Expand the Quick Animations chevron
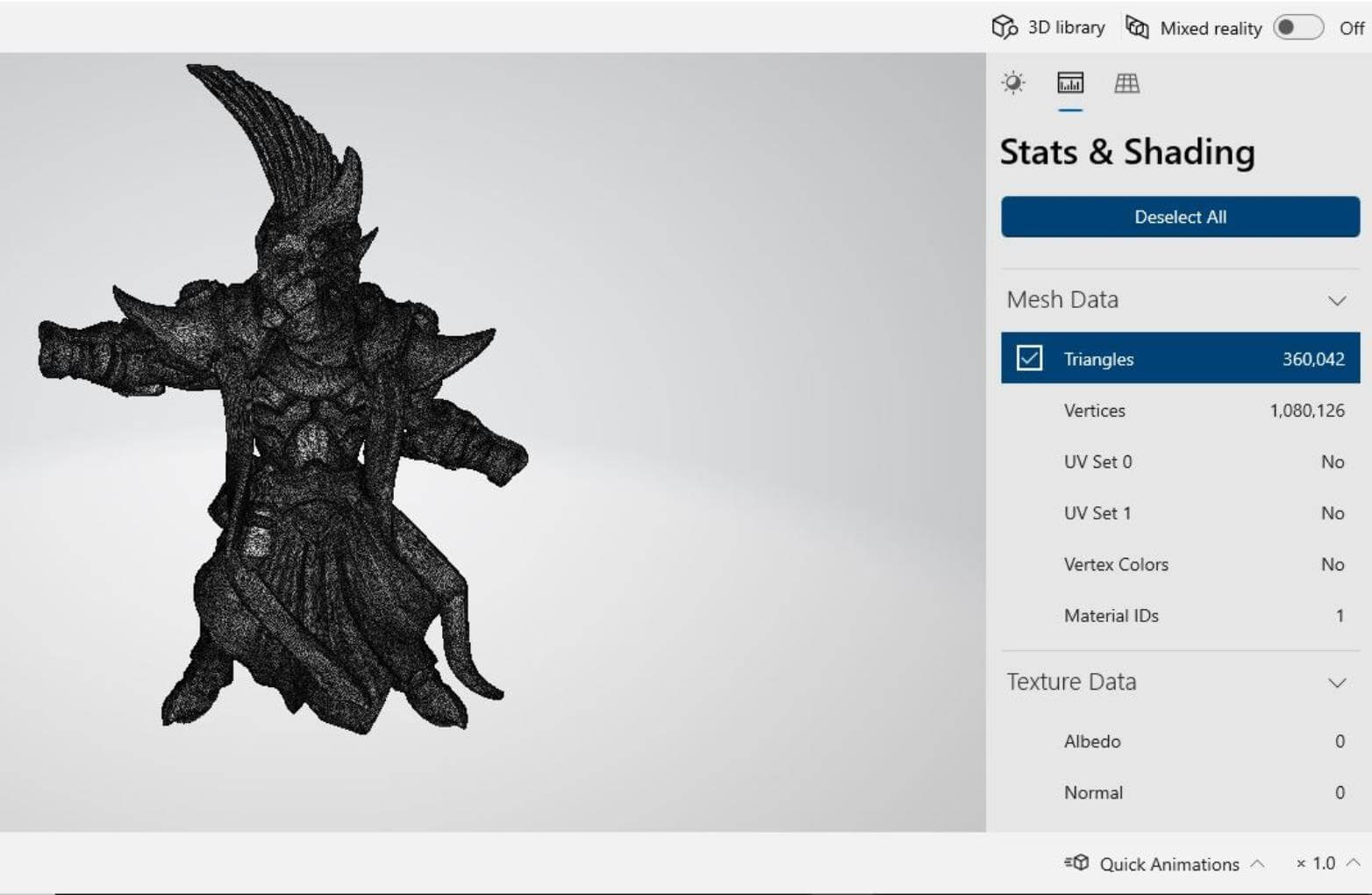 tap(1257, 863)
